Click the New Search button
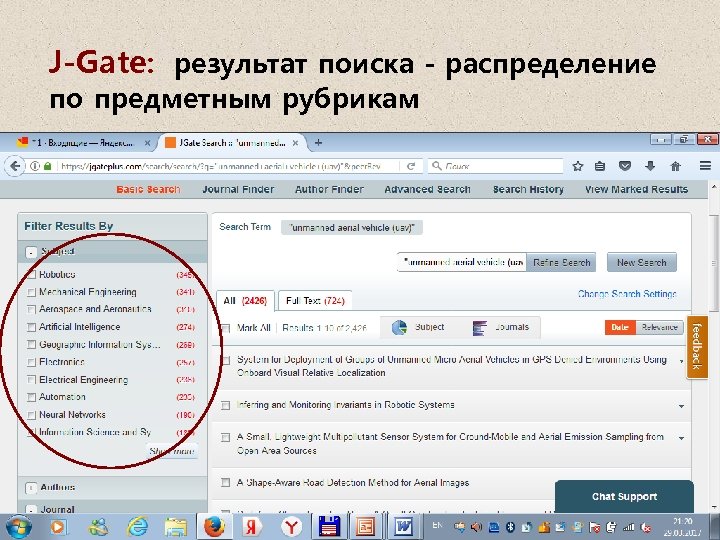The image size is (720, 540). click(641, 263)
